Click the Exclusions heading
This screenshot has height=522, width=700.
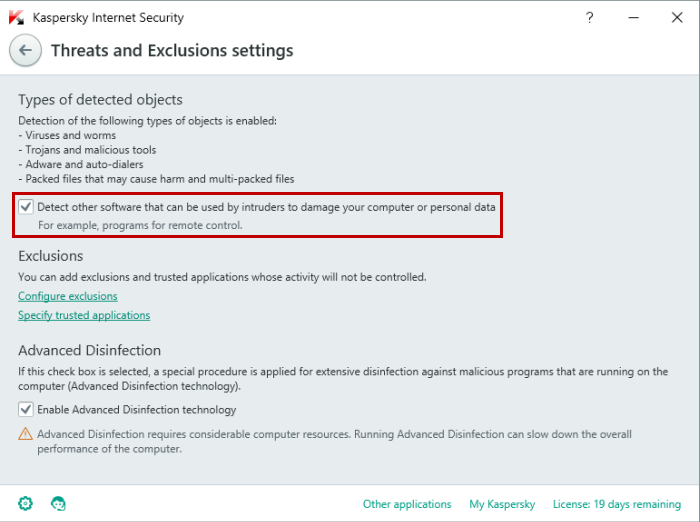point(50,256)
